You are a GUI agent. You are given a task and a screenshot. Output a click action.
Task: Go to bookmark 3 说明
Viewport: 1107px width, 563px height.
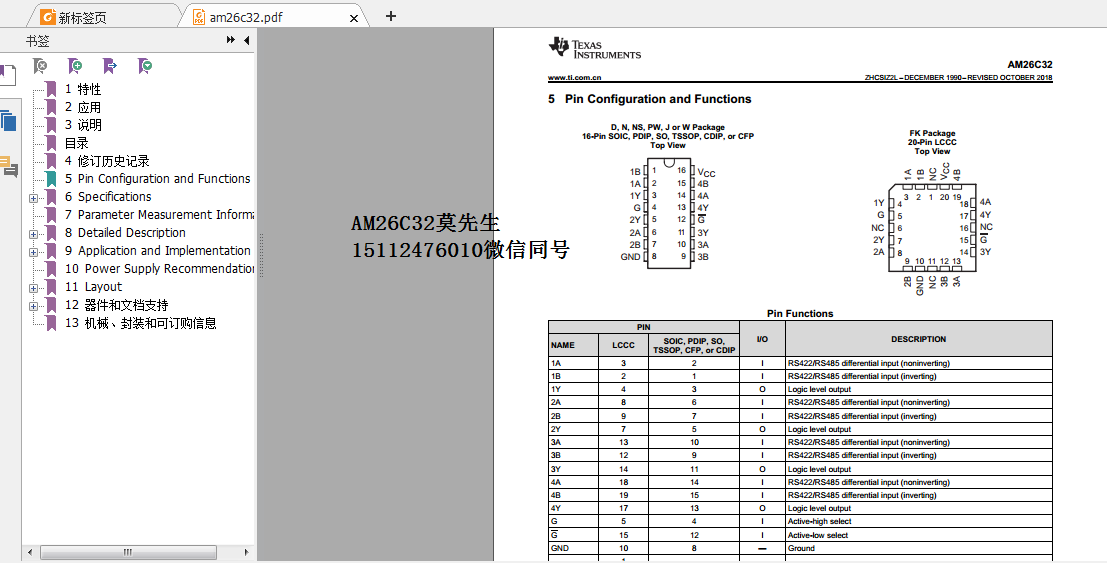(83, 125)
